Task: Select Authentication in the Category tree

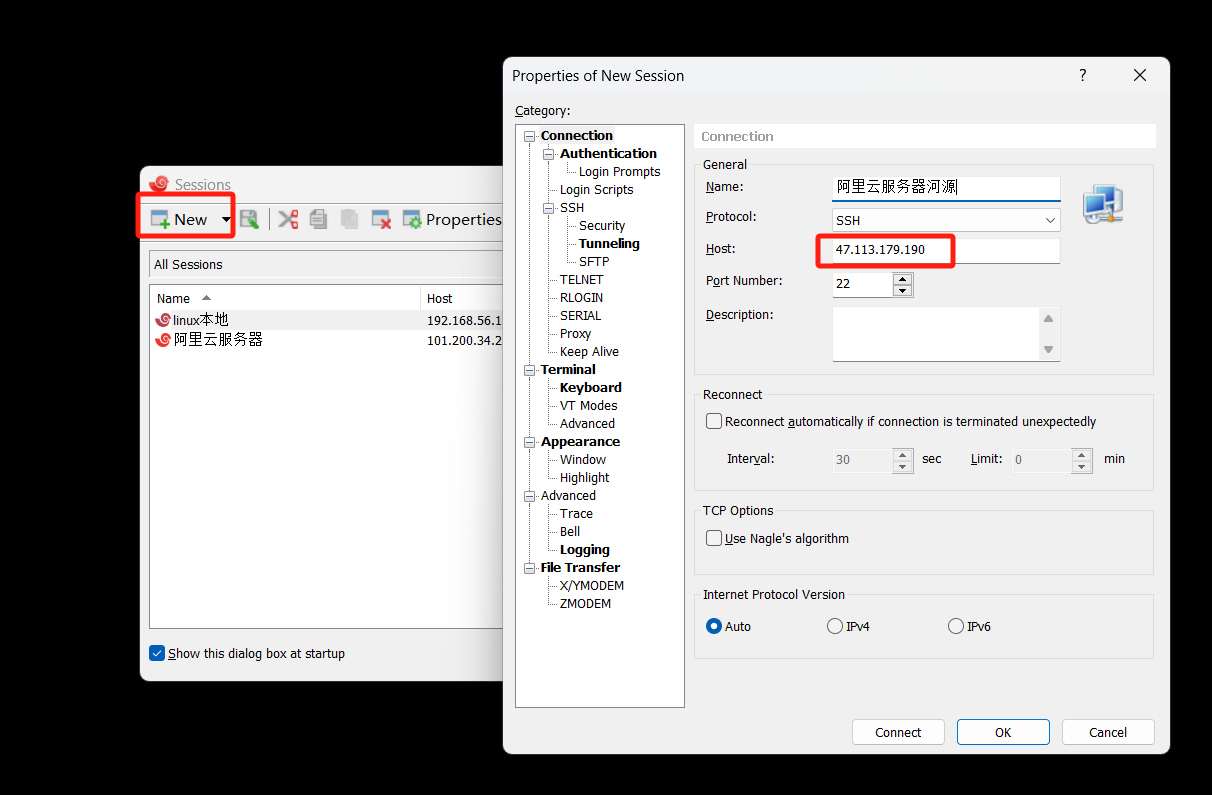Action: 608,154
